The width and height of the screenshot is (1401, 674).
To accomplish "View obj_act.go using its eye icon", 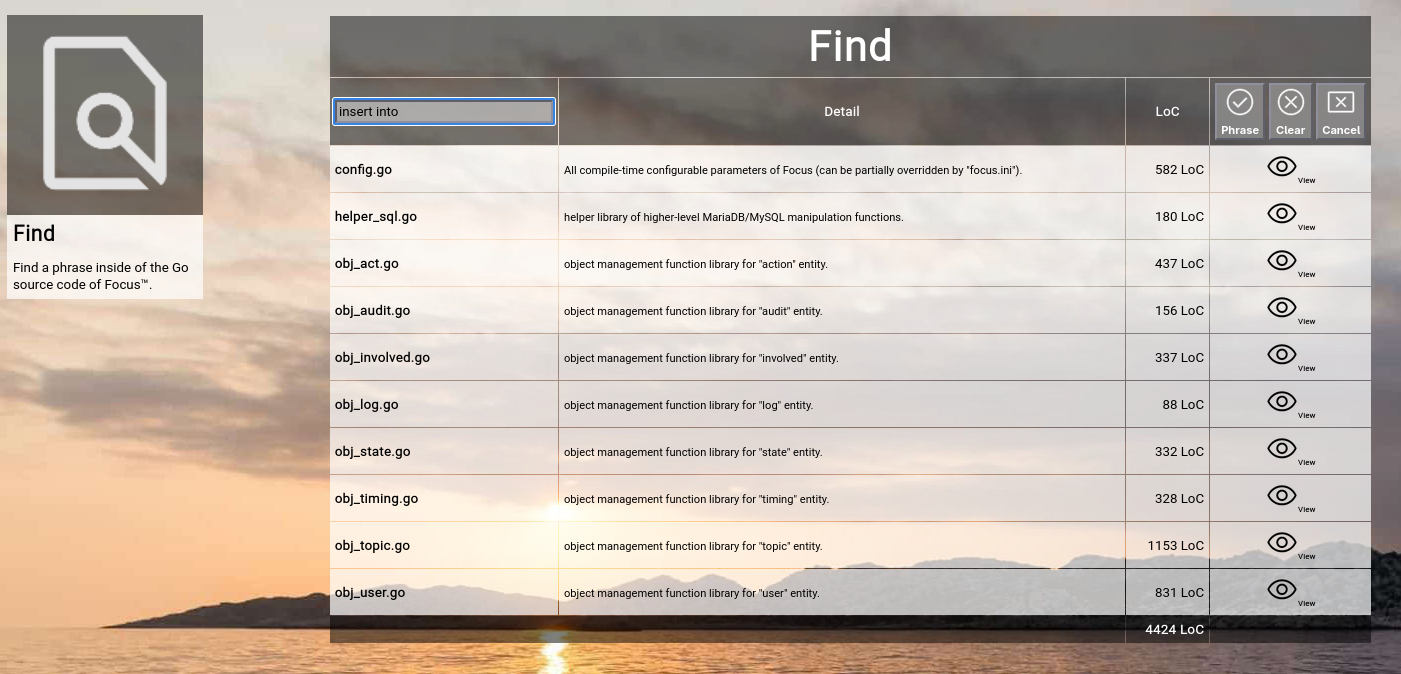I will 1282,261.
